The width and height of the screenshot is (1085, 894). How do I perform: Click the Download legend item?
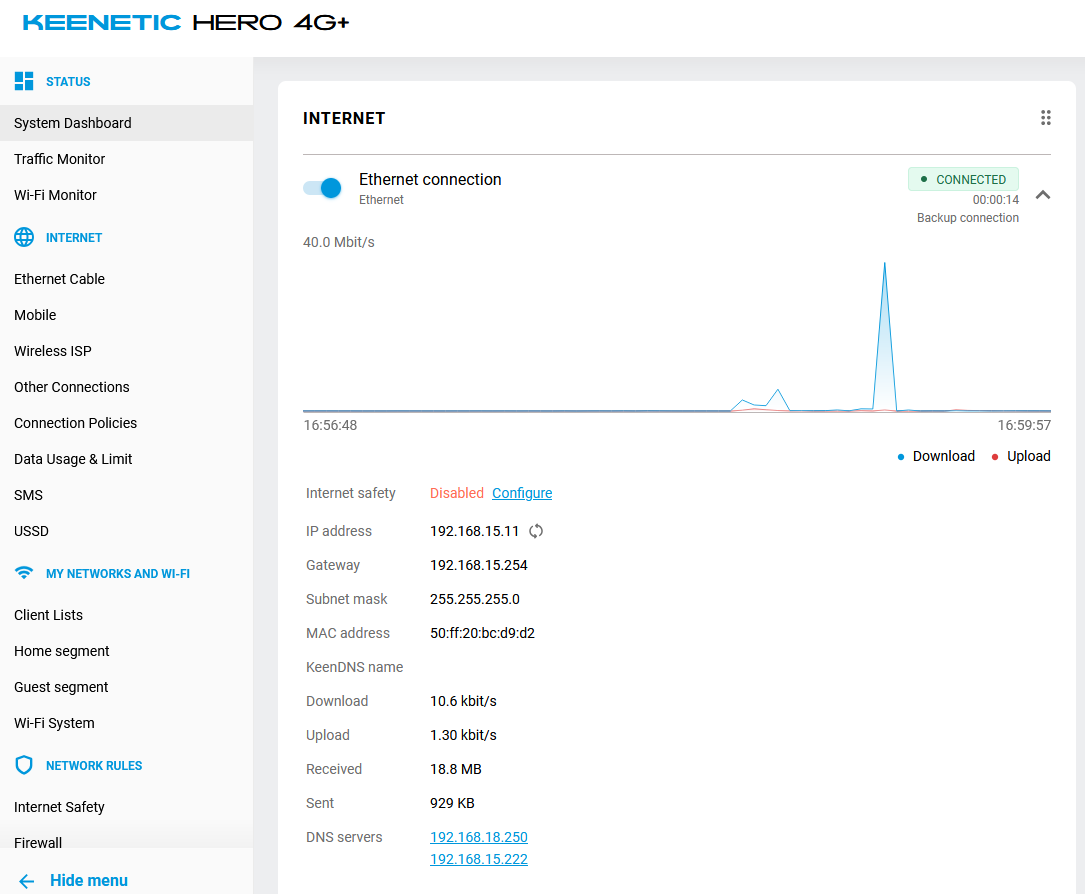pos(936,456)
